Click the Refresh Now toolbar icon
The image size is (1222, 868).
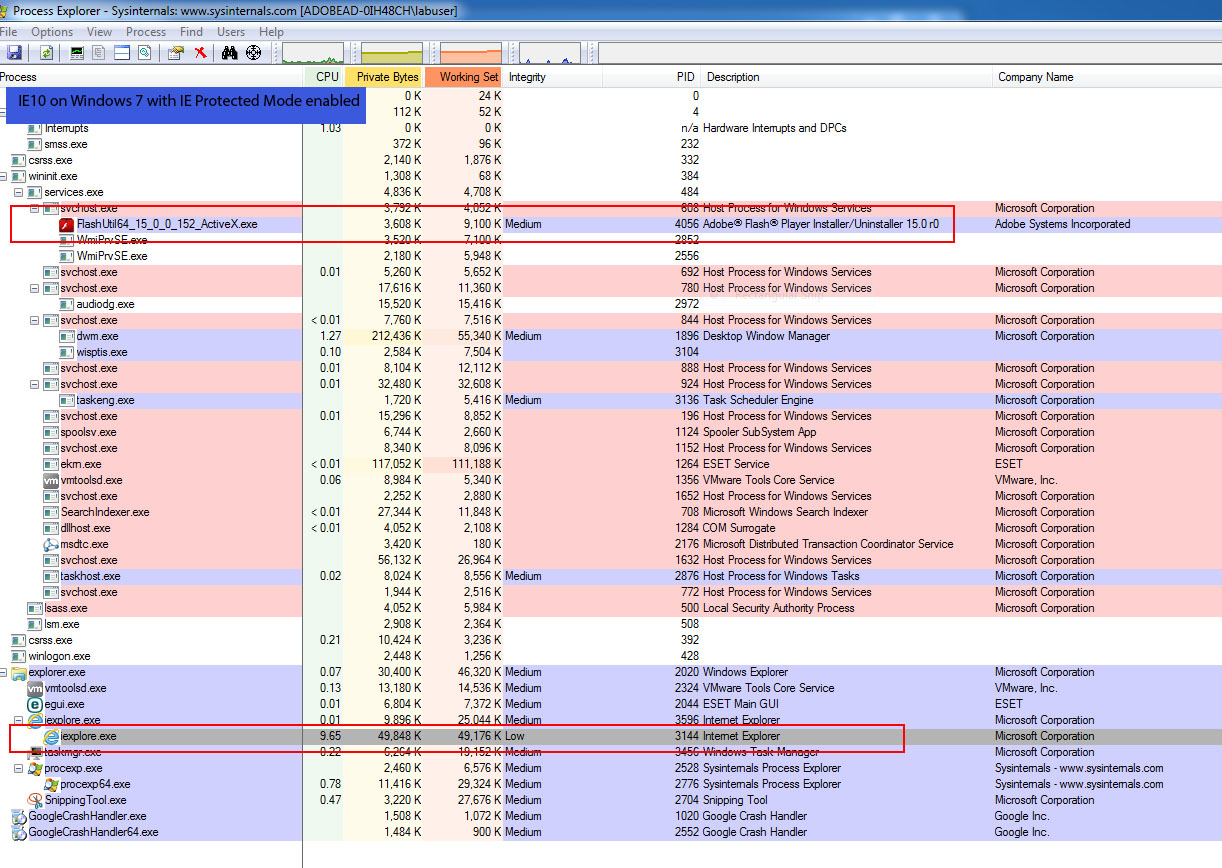[46, 53]
